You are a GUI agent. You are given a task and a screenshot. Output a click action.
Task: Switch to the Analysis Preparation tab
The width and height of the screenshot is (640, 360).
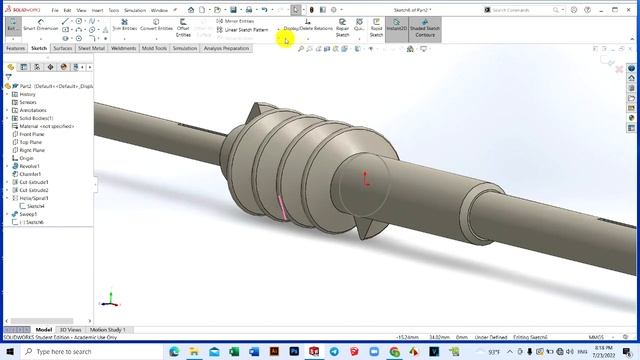tap(226, 48)
